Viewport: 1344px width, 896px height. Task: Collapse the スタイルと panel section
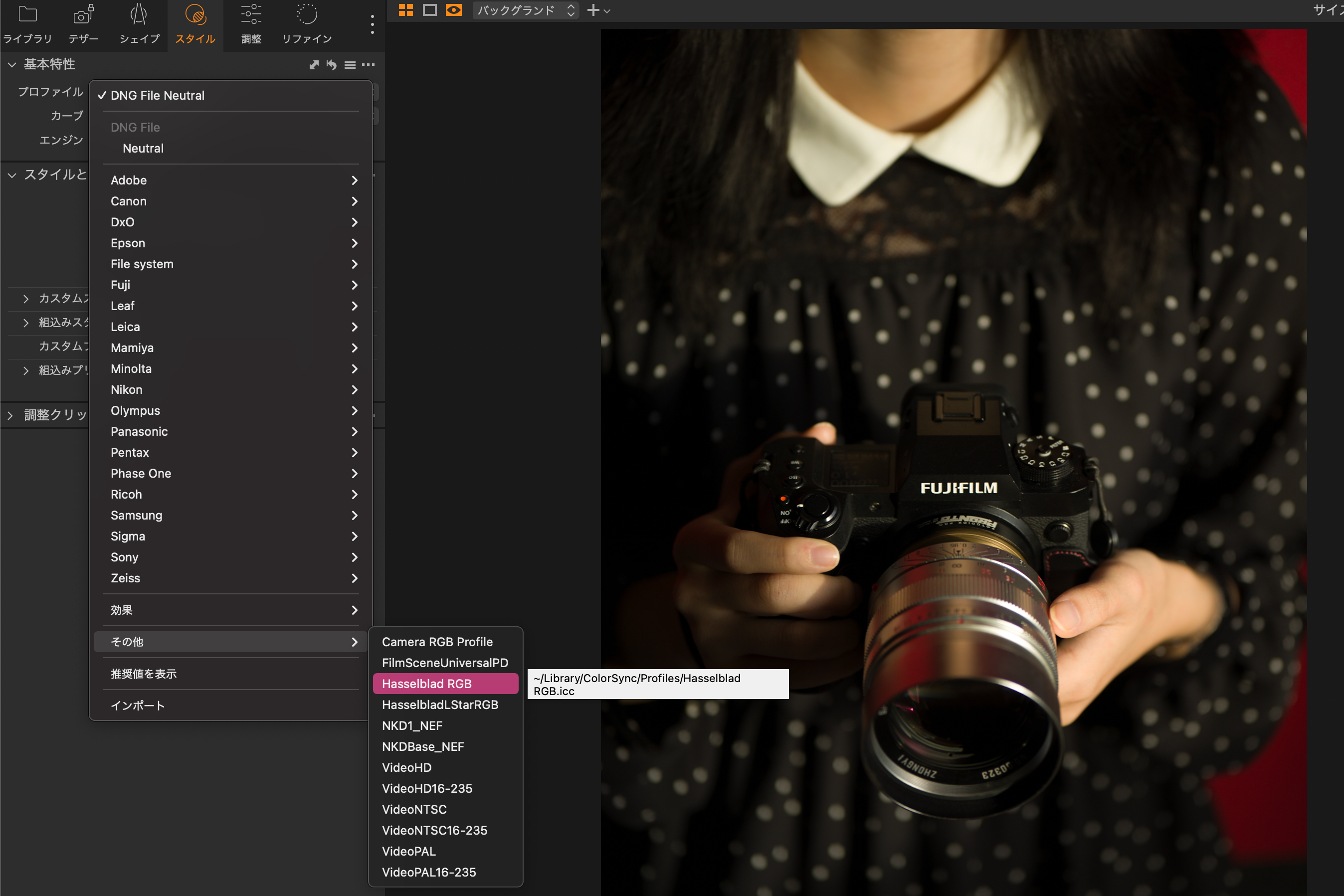coord(11,175)
